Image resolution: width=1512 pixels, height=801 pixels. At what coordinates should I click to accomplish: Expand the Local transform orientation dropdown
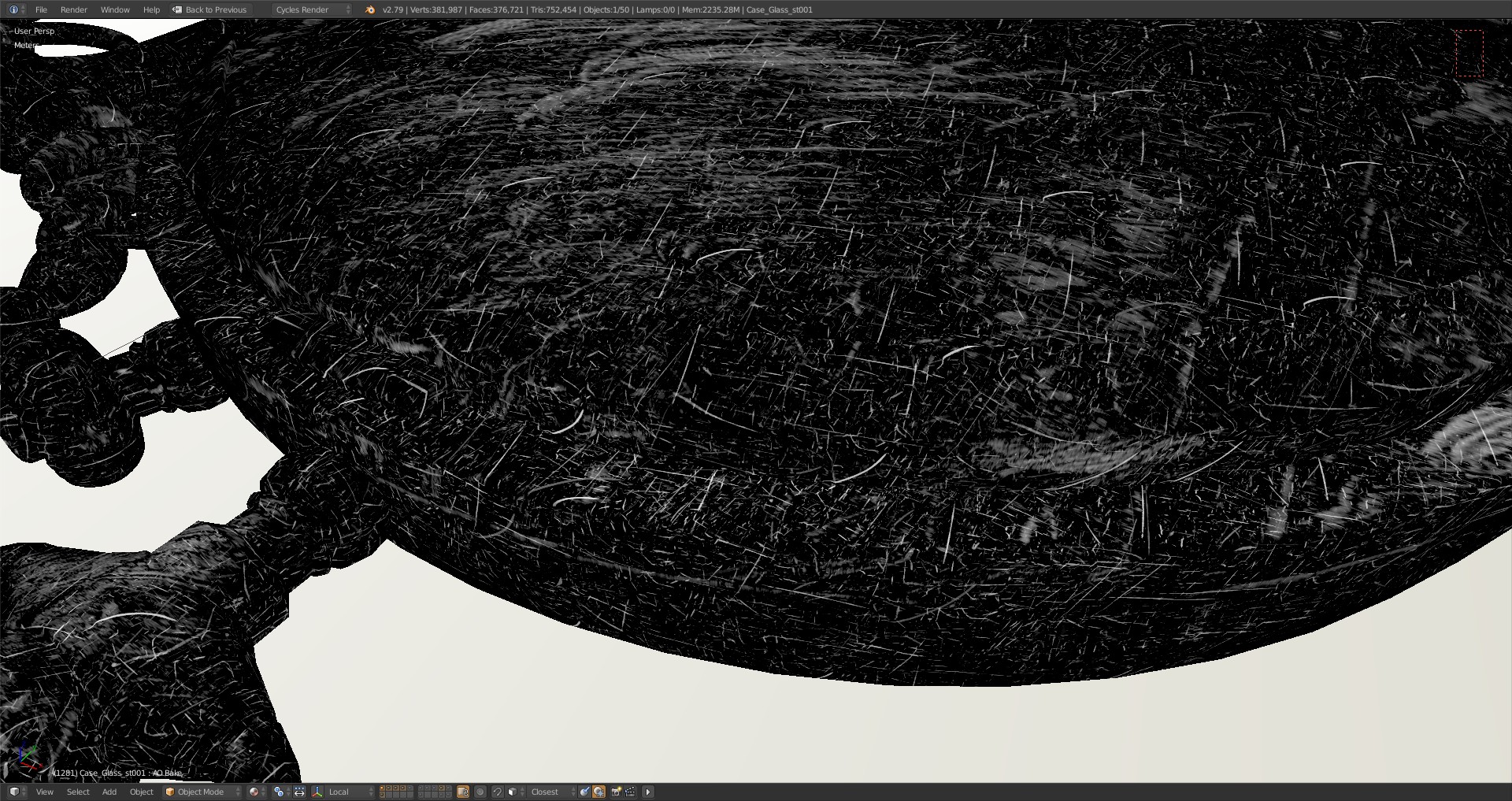click(350, 792)
